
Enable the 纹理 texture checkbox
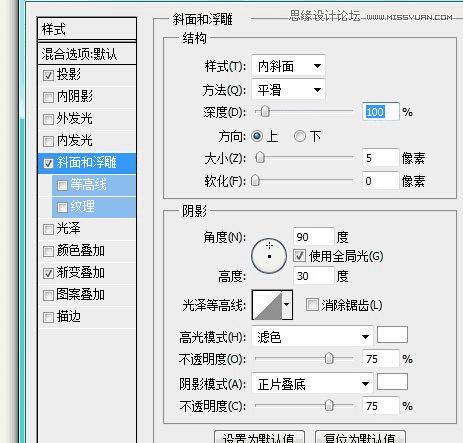62,207
